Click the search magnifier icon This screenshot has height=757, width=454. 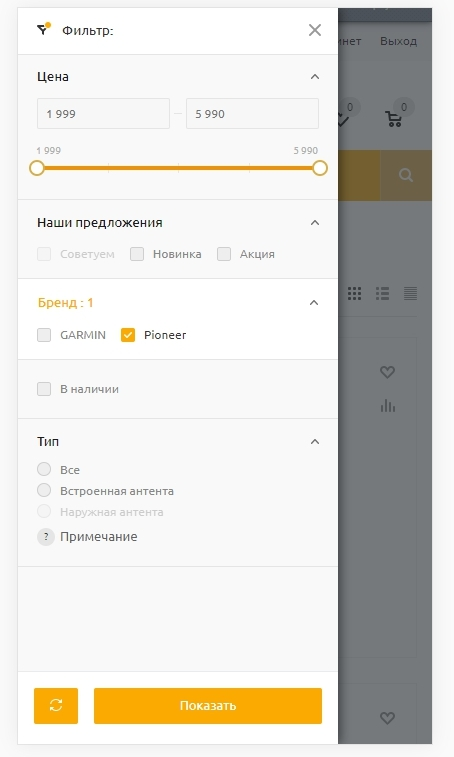pyautogui.click(x=406, y=175)
